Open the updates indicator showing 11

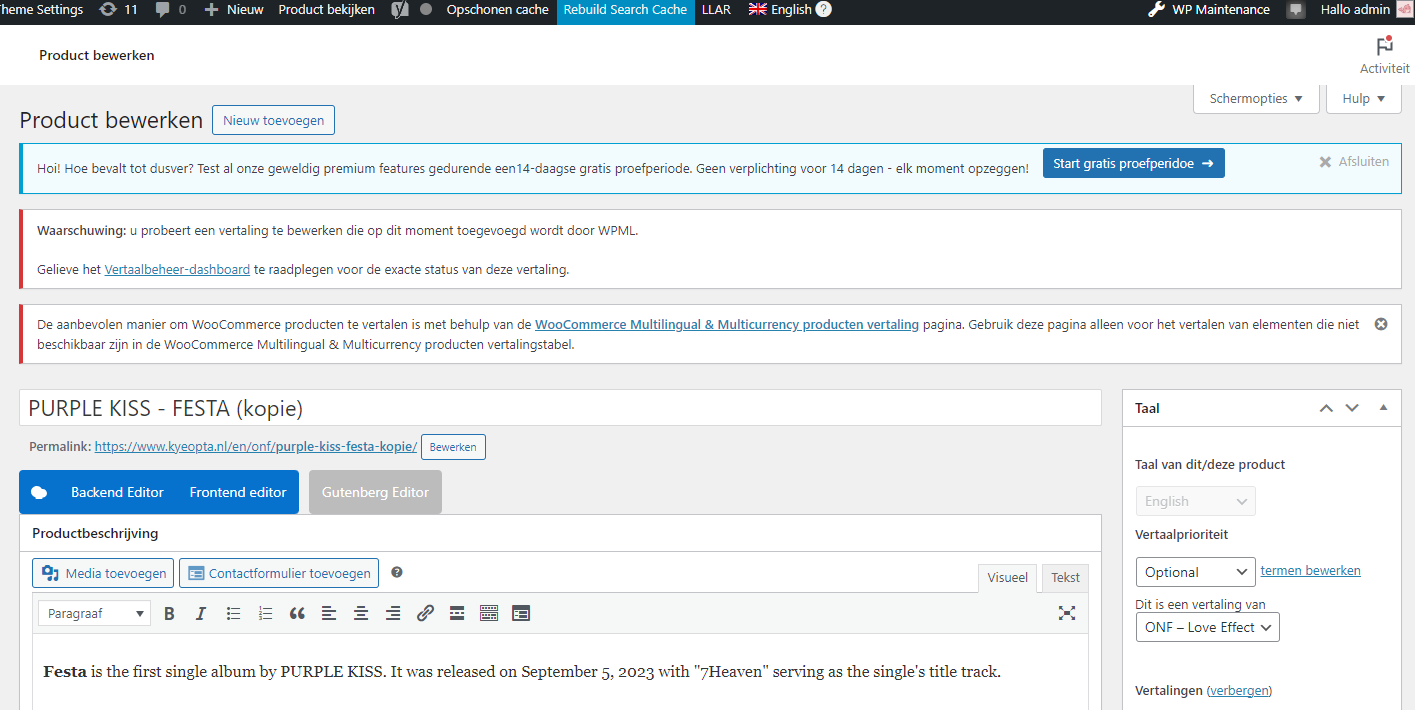point(118,10)
